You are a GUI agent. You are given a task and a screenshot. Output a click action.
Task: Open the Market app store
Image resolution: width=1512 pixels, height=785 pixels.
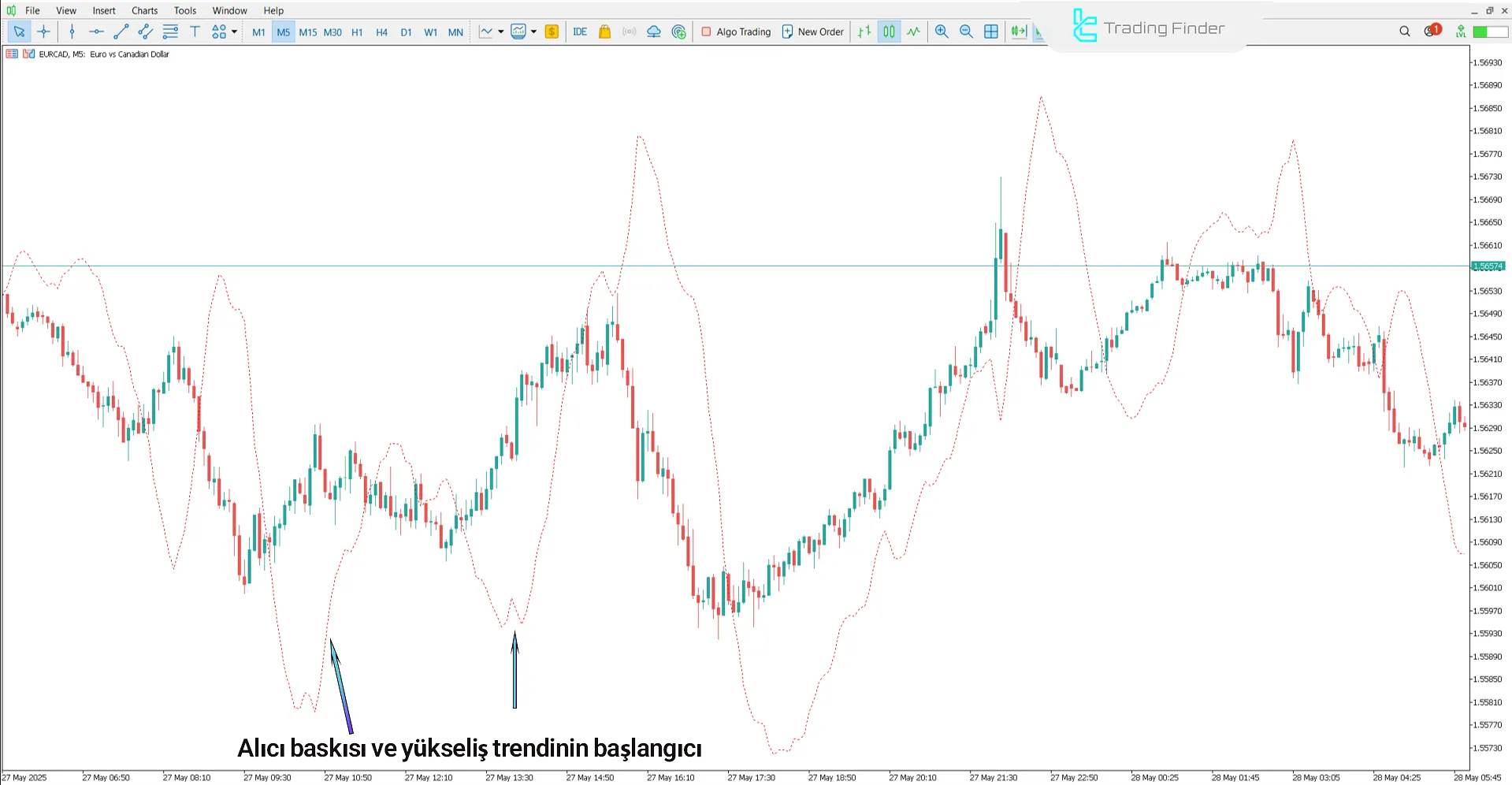[x=604, y=32]
